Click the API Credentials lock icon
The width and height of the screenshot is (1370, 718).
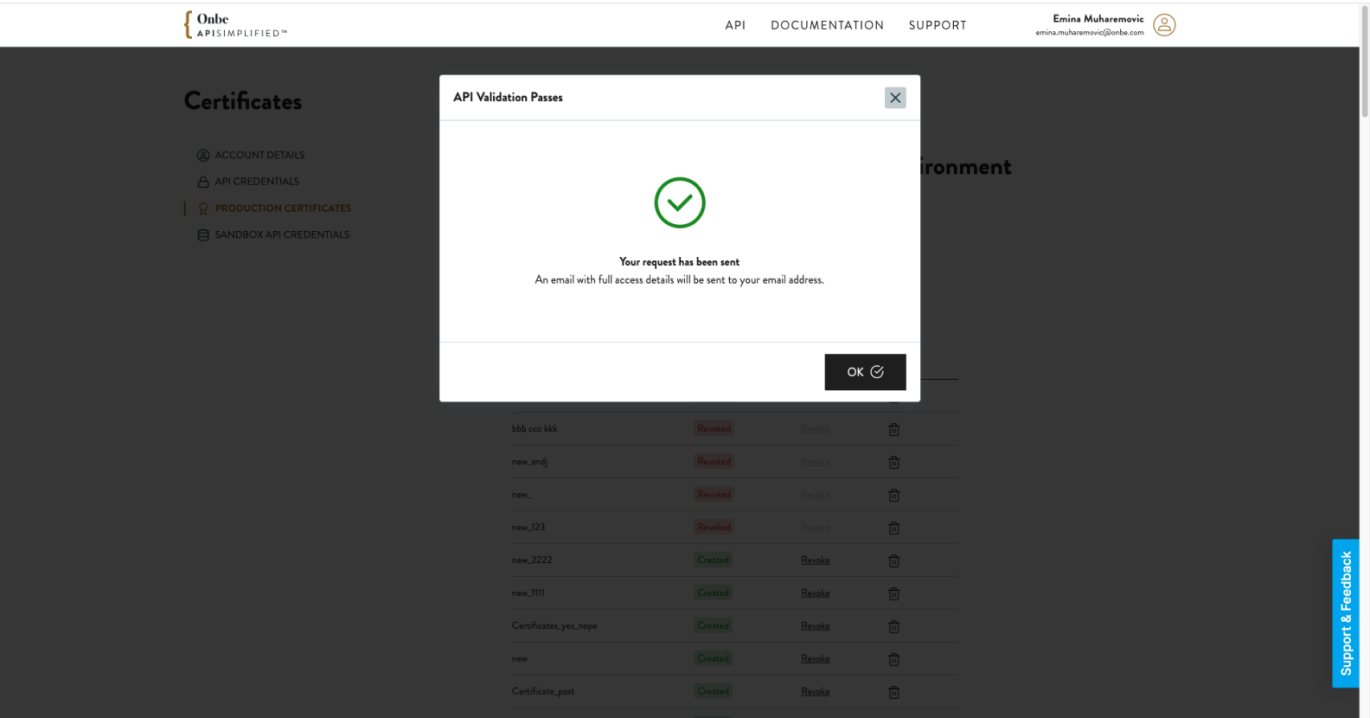pyautogui.click(x=203, y=182)
